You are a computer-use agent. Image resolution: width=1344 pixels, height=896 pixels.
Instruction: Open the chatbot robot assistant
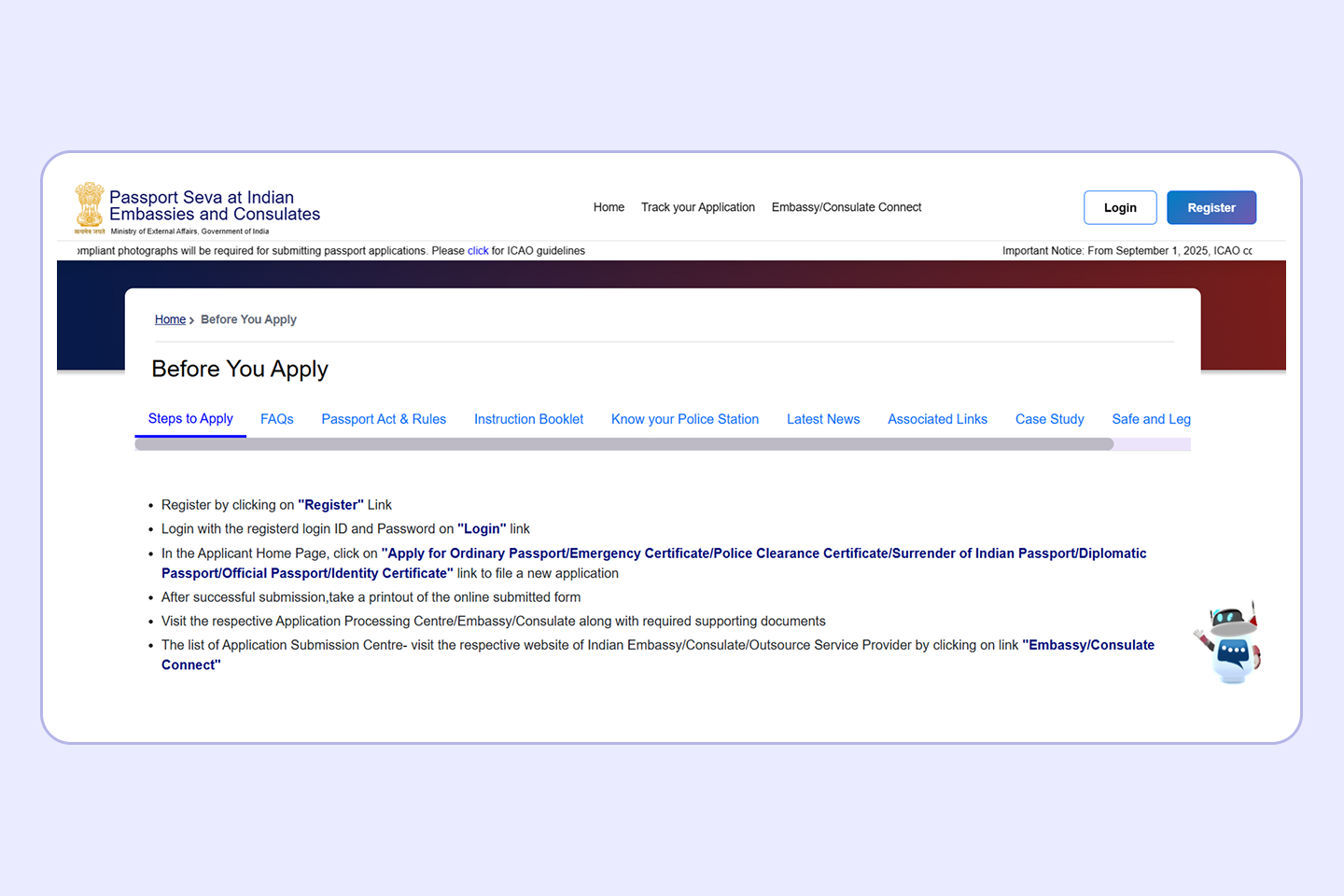[x=1230, y=642]
